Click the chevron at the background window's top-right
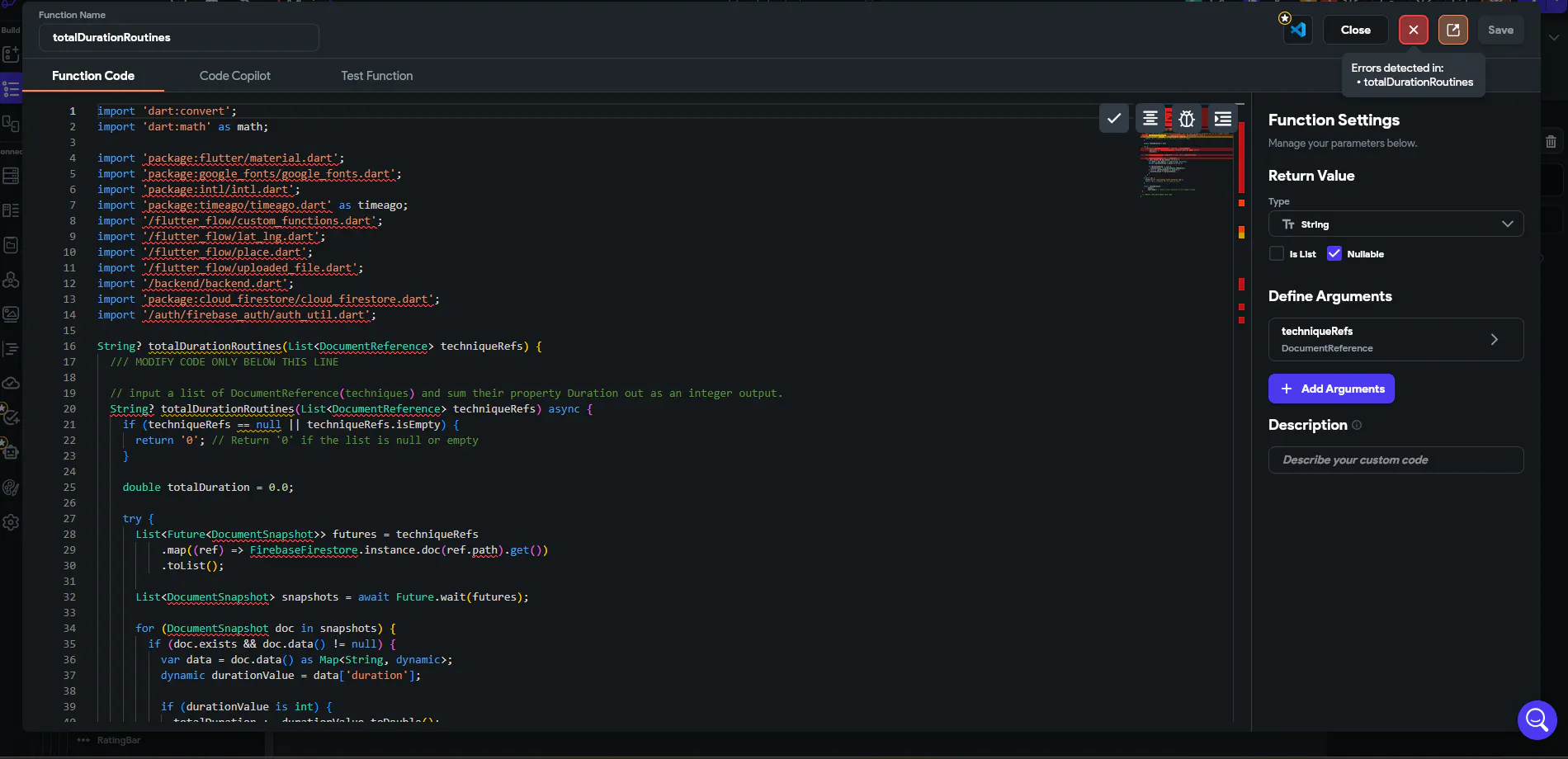The height and width of the screenshot is (759, 1568). pos(1554,38)
